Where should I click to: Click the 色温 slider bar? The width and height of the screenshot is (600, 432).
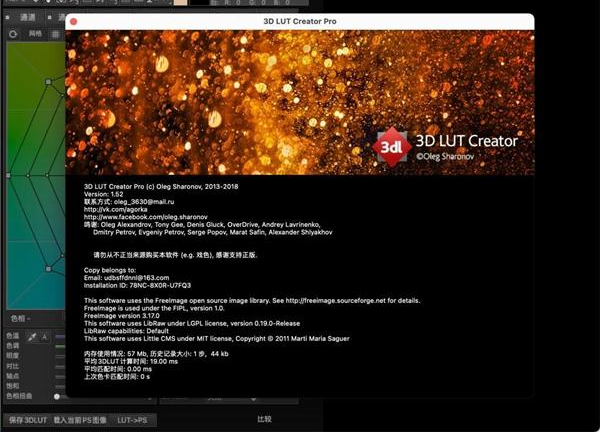pyautogui.click(x=60, y=337)
